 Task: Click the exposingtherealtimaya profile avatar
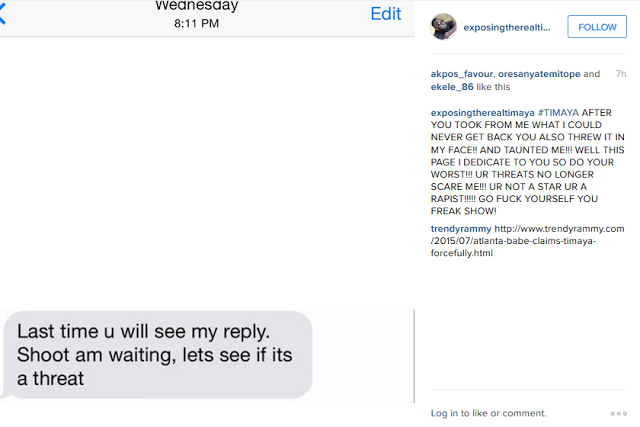[x=444, y=27]
